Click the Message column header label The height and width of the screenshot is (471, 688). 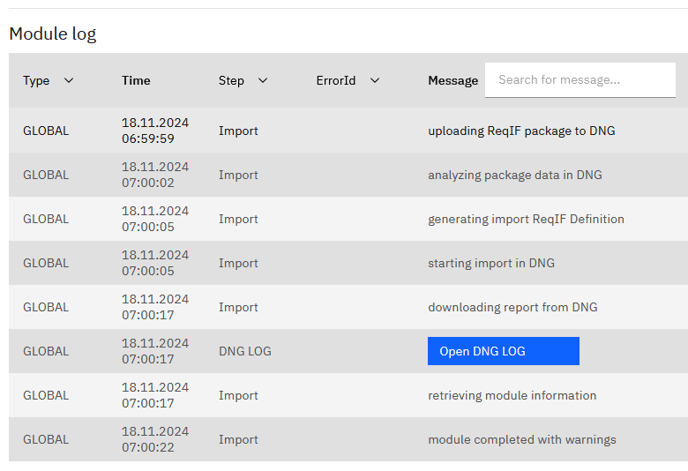[x=452, y=81]
